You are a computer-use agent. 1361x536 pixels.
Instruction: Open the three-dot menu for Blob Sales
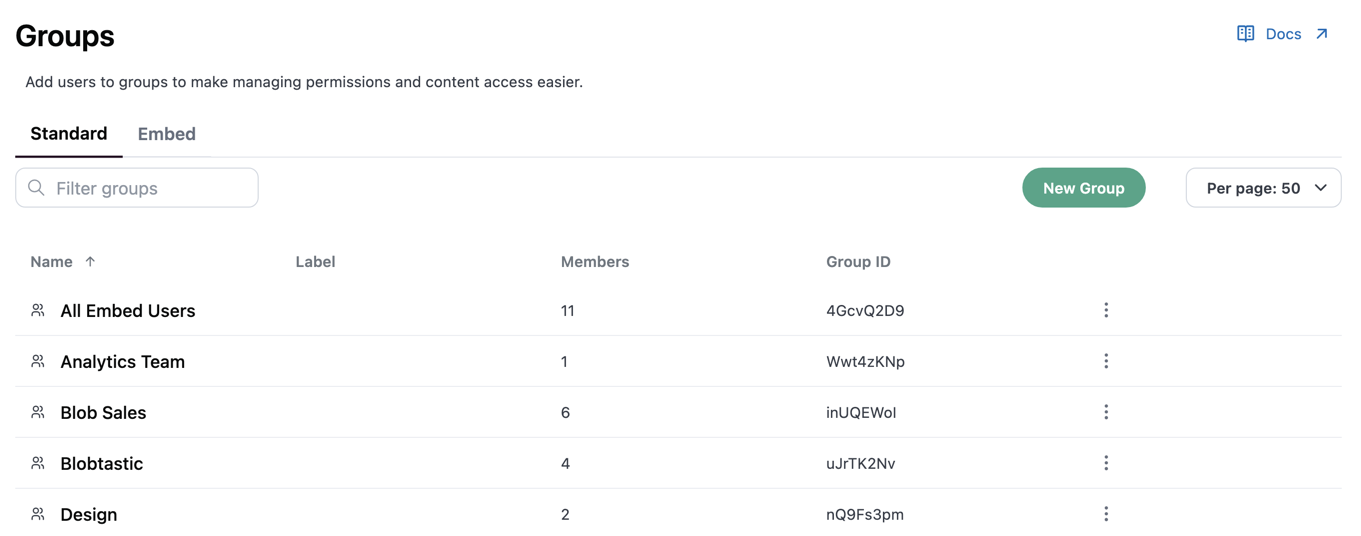click(x=1106, y=412)
